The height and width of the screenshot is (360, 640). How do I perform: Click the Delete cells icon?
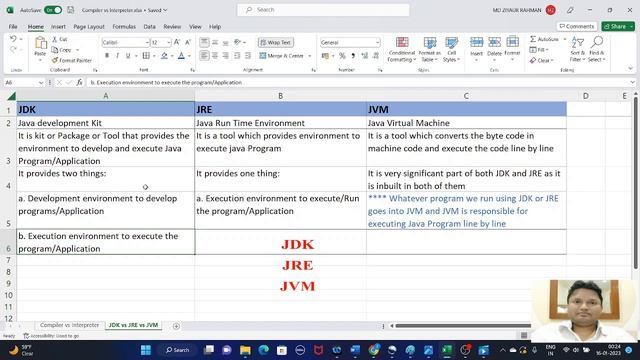click(x=494, y=42)
